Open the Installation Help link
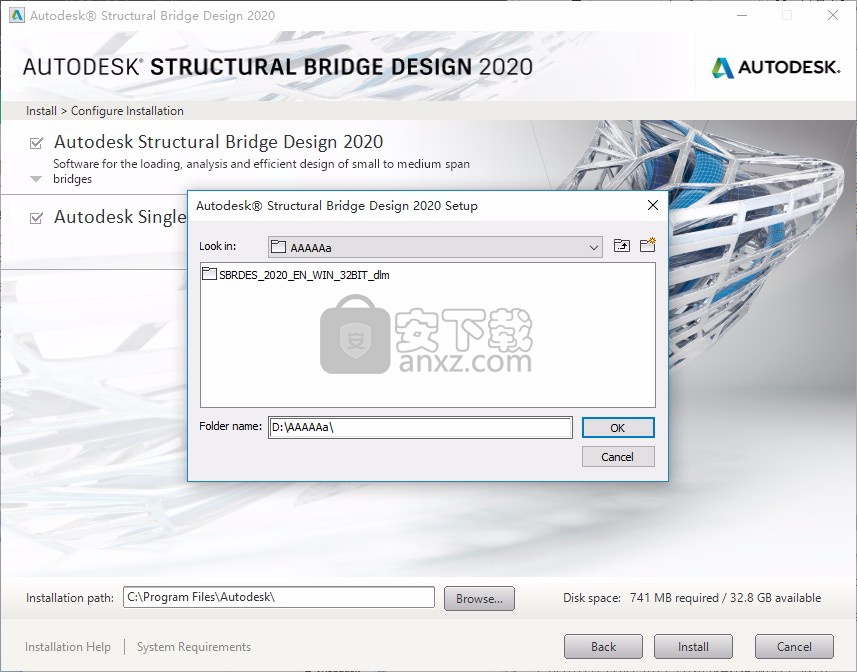The height and width of the screenshot is (672, 857). 68,647
